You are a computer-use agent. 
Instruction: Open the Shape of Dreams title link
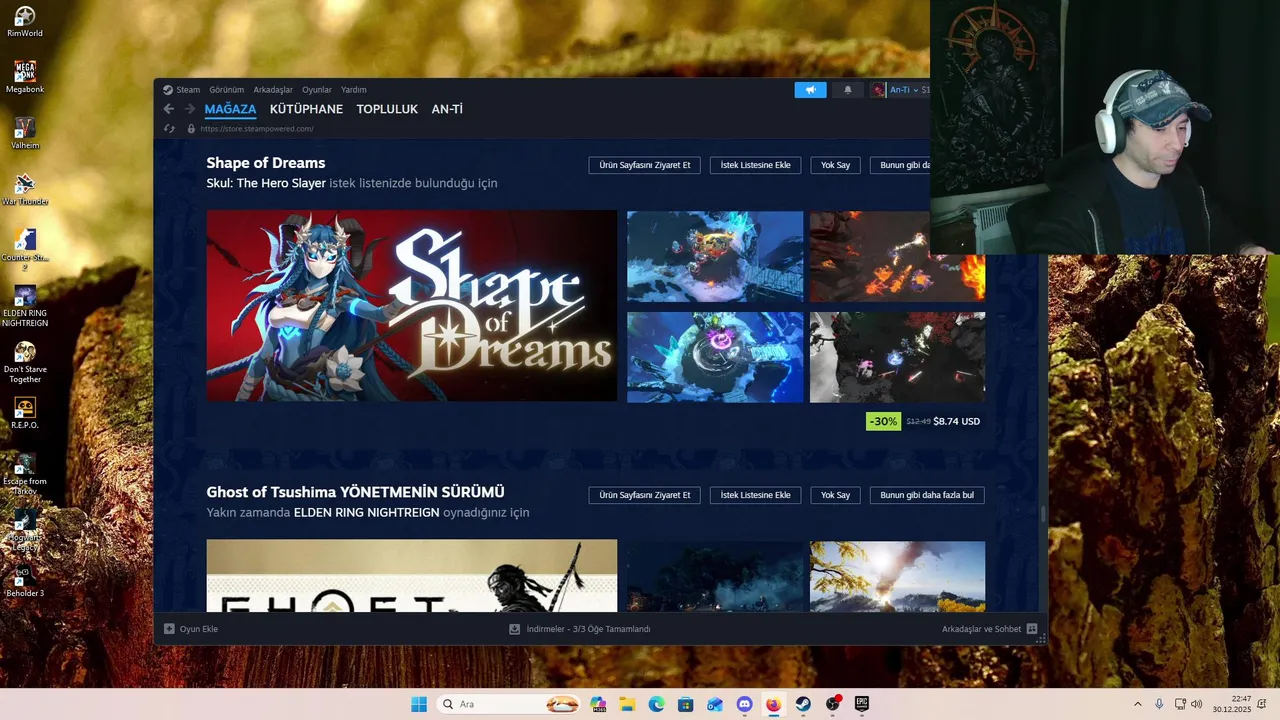(266, 163)
